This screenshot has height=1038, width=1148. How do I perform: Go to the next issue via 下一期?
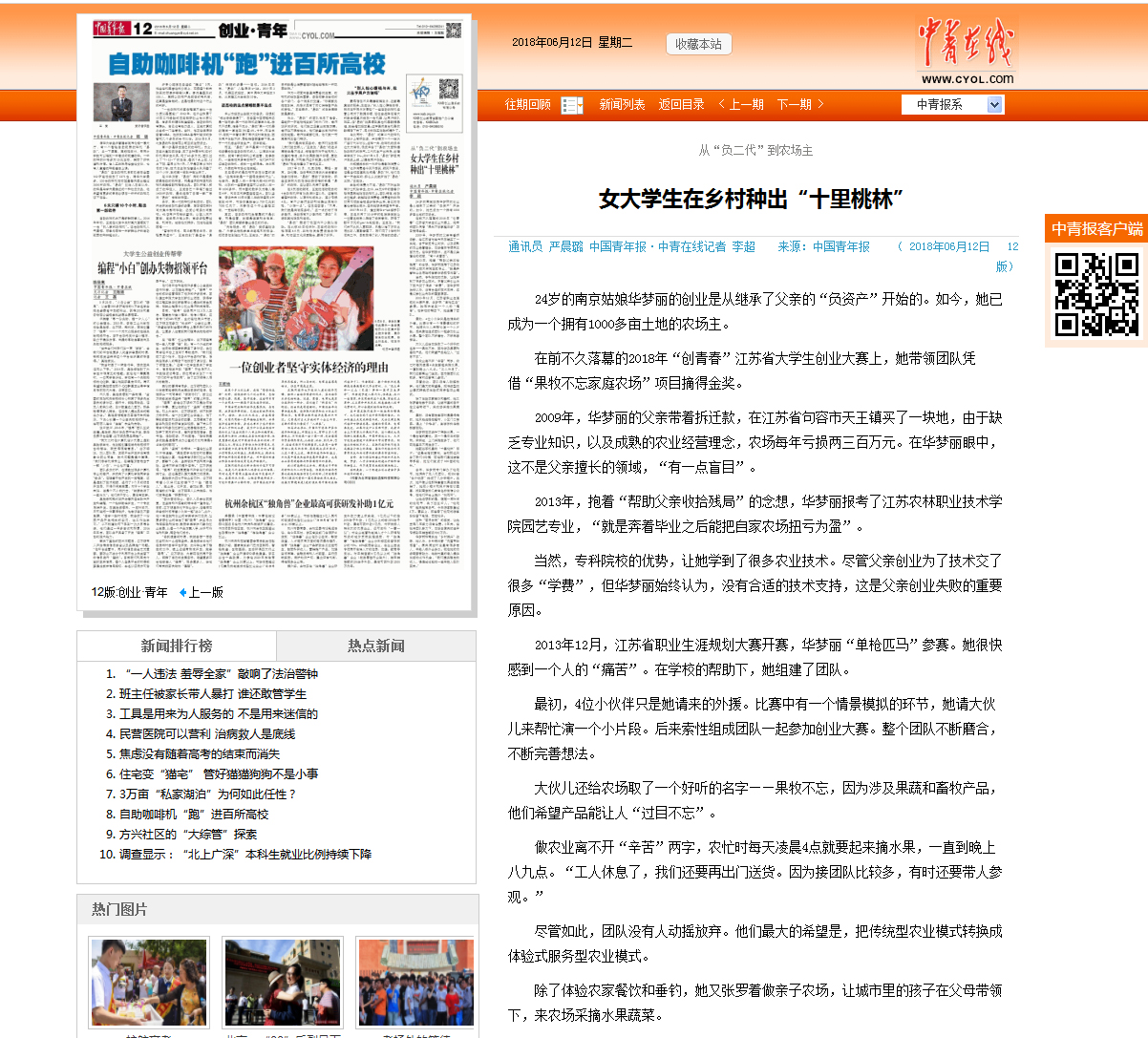[x=795, y=104]
